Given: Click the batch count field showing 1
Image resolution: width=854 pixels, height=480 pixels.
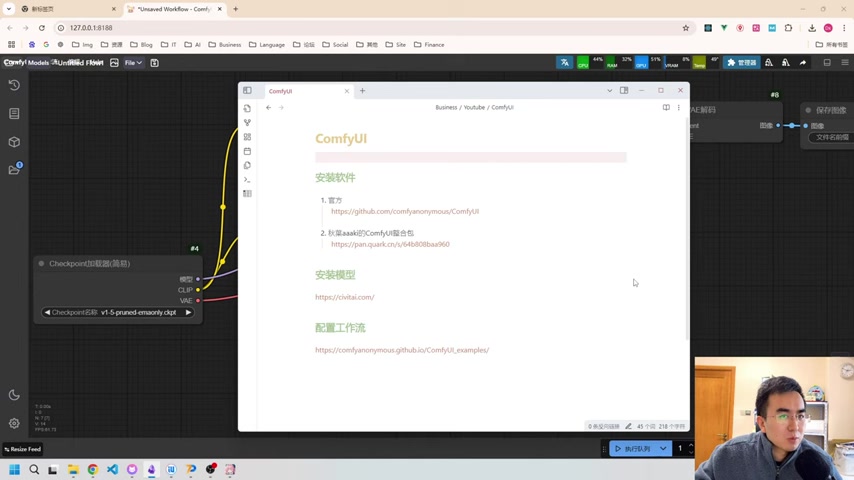Looking at the screenshot, I should [680, 449].
